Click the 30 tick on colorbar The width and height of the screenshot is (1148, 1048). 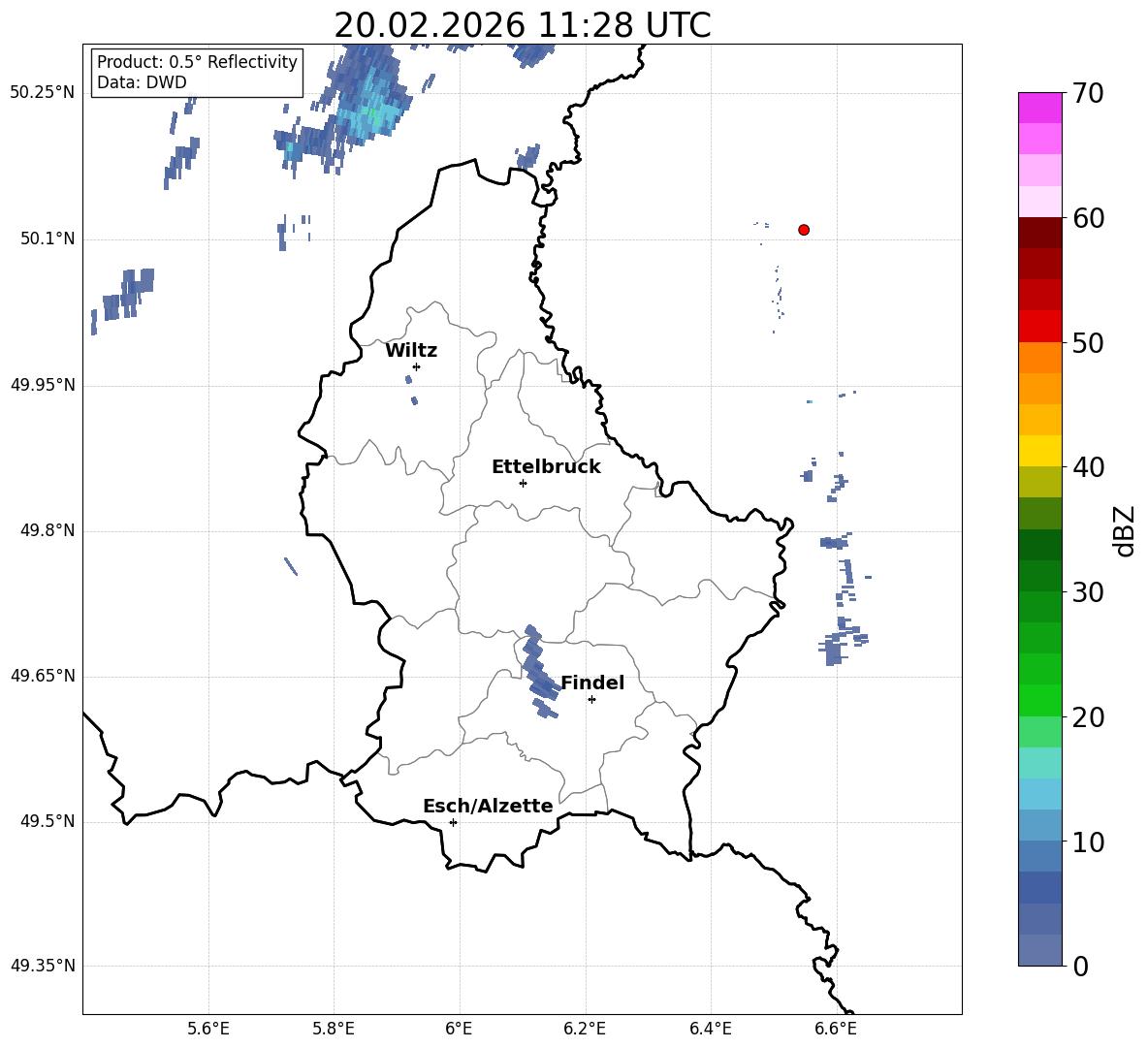click(x=1088, y=592)
